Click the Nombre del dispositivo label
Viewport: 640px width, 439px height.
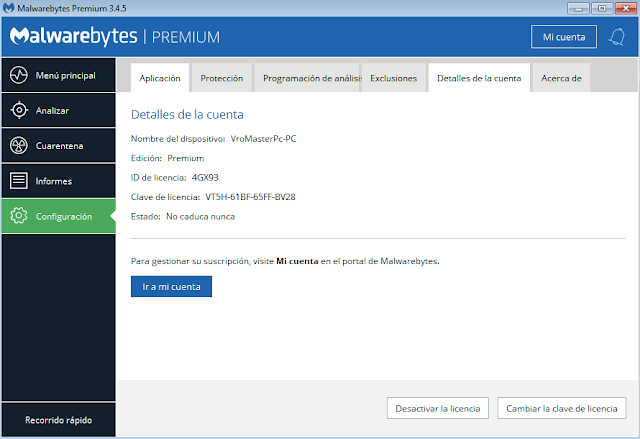(178, 139)
